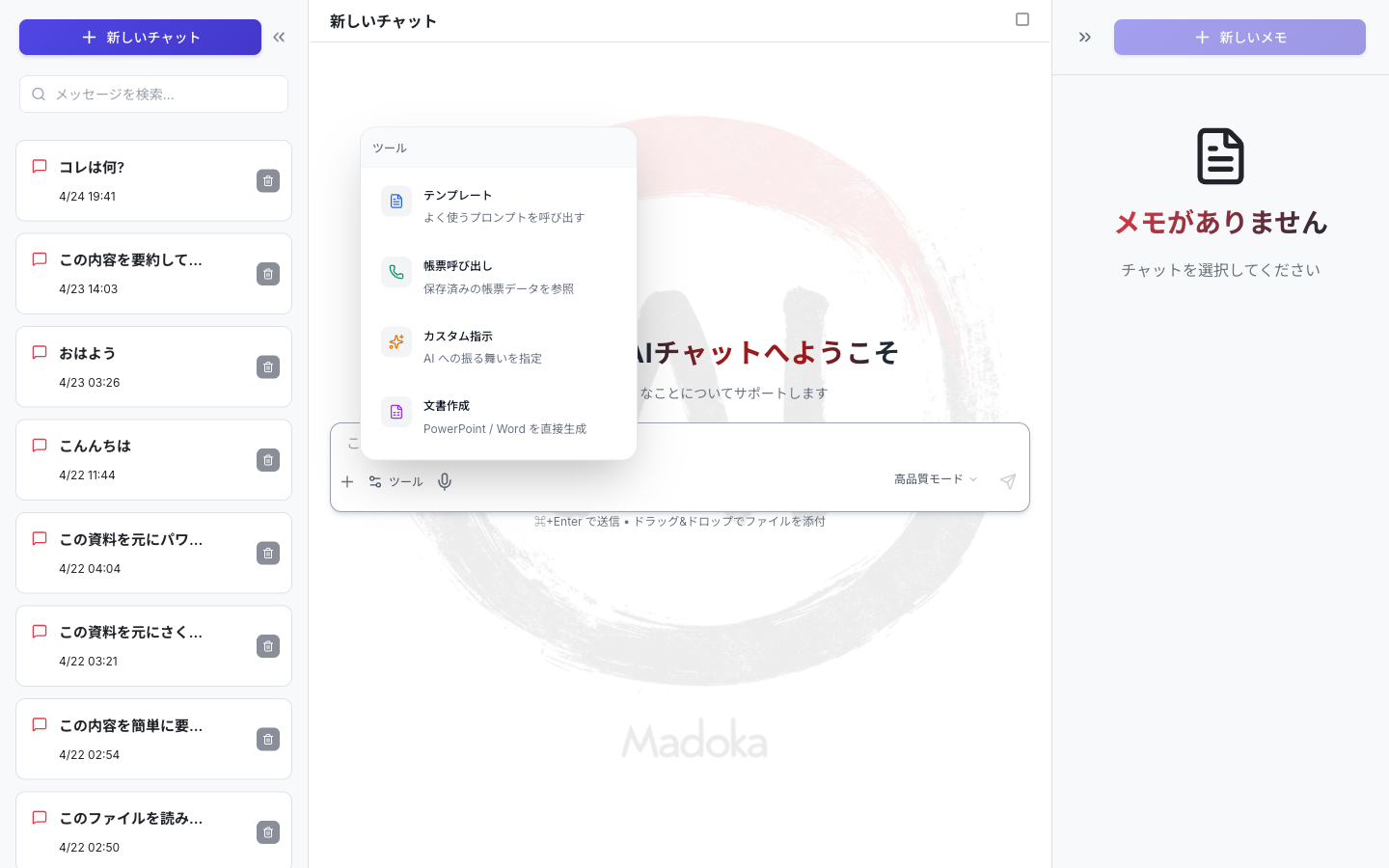Open the この資料を元にさく chat
Screen dimensions: 1389x868
153,646
